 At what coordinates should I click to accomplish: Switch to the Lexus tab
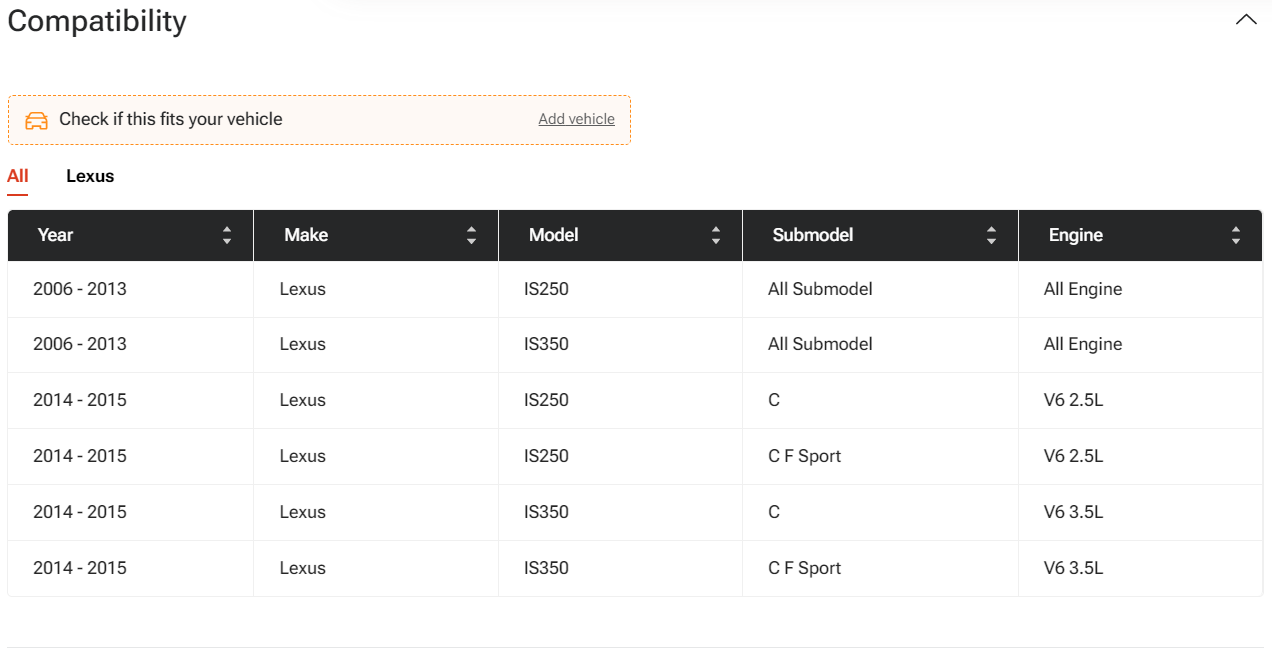click(x=90, y=176)
